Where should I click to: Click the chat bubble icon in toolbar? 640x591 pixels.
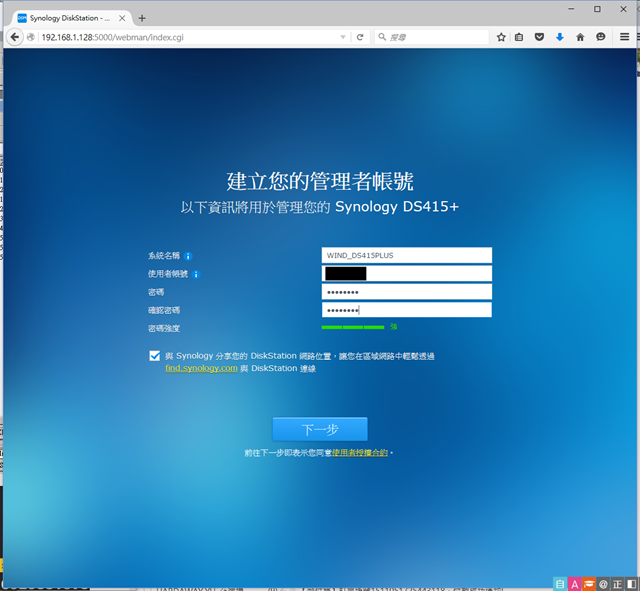pos(600,37)
